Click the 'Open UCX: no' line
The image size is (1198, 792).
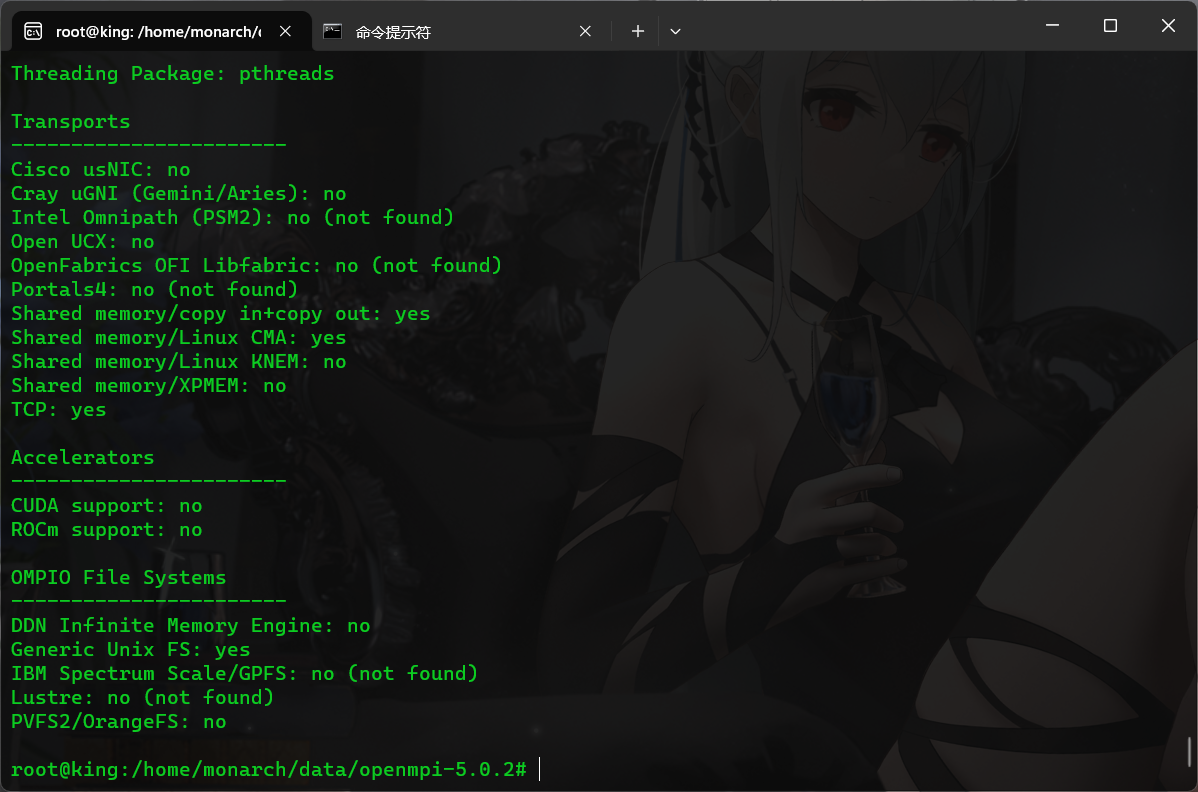tap(83, 242)
